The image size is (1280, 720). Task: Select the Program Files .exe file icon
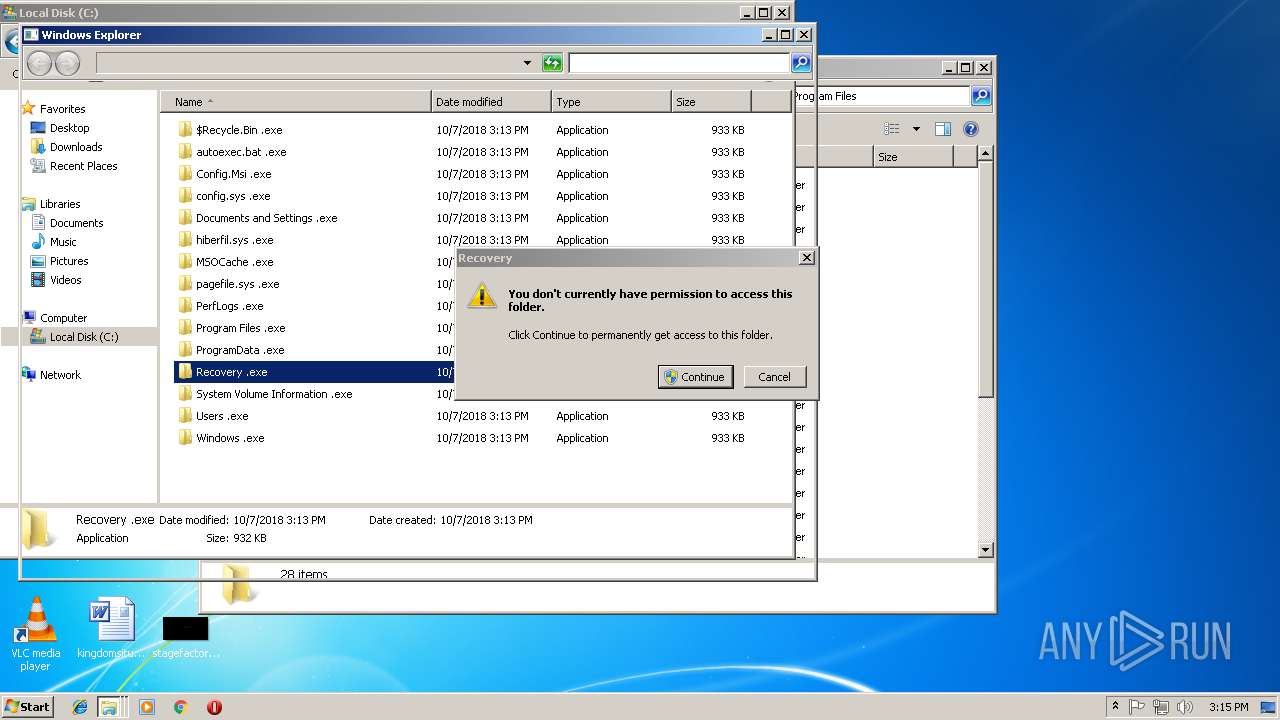point(185,328)
